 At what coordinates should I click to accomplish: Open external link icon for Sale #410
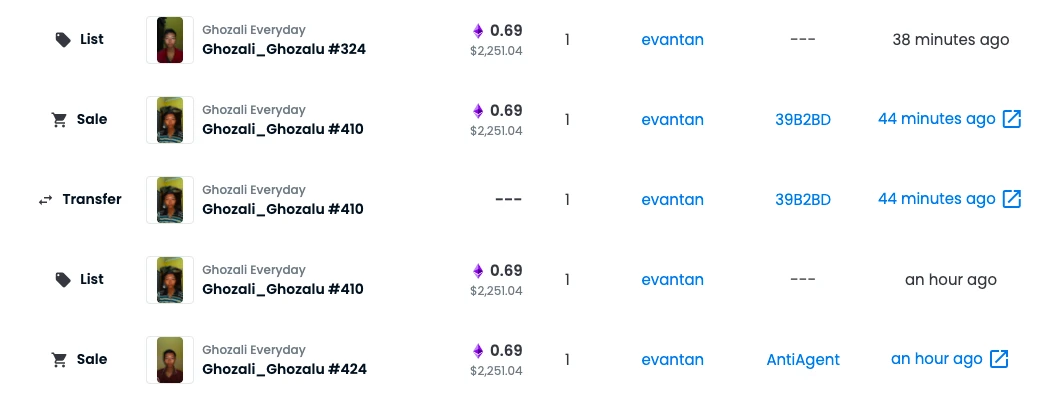pos(1012,119)
